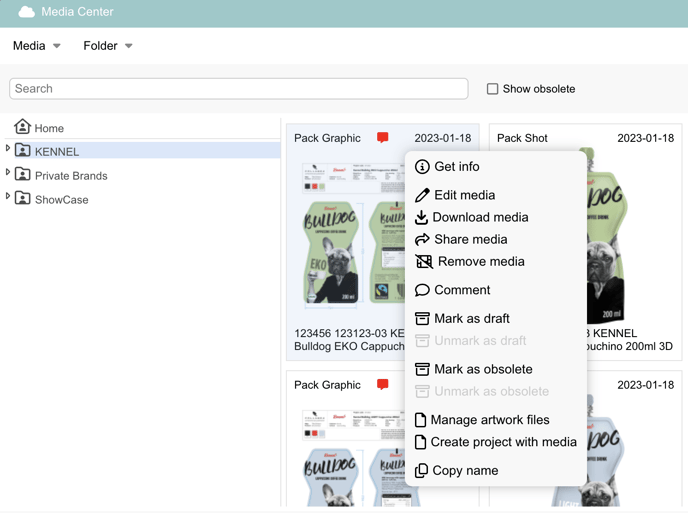Click the KENNEL folder icon
The width and height of the screenshot is (688, 513).
(22, 151)
